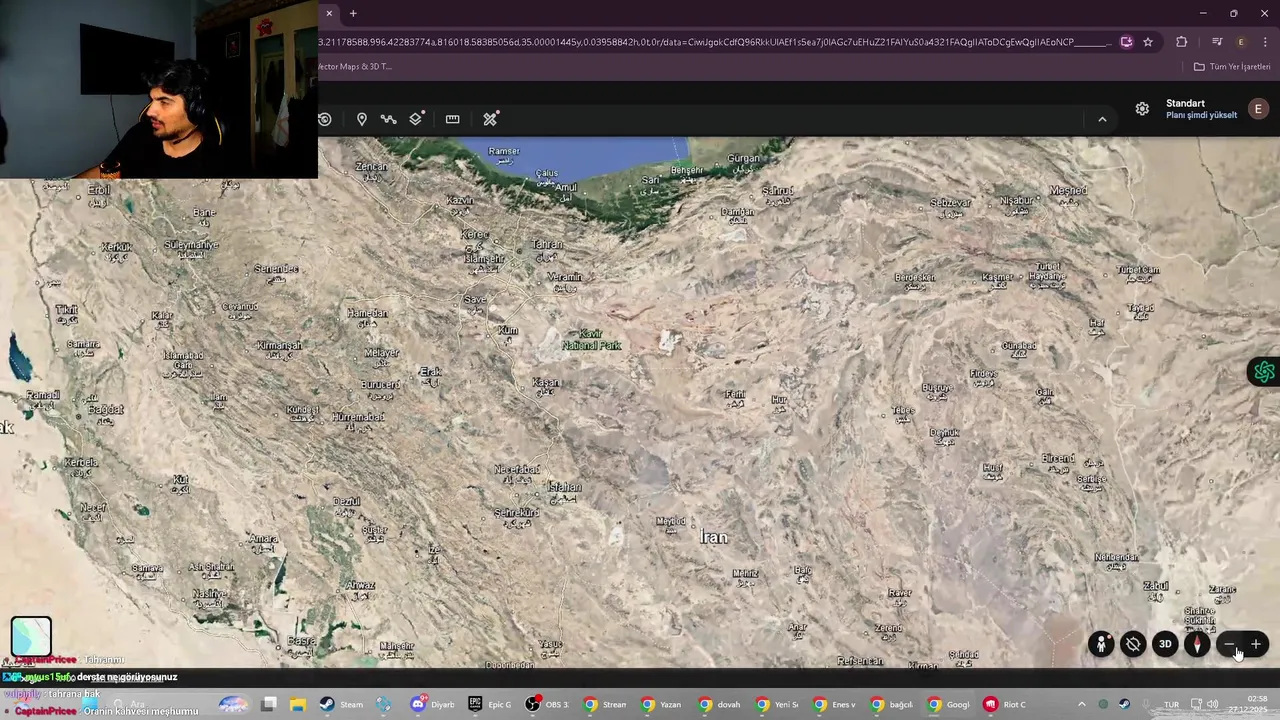Screen dimensions: 1280x720
Task: Click the Kavir National Park label
Action: pos(592,340)
